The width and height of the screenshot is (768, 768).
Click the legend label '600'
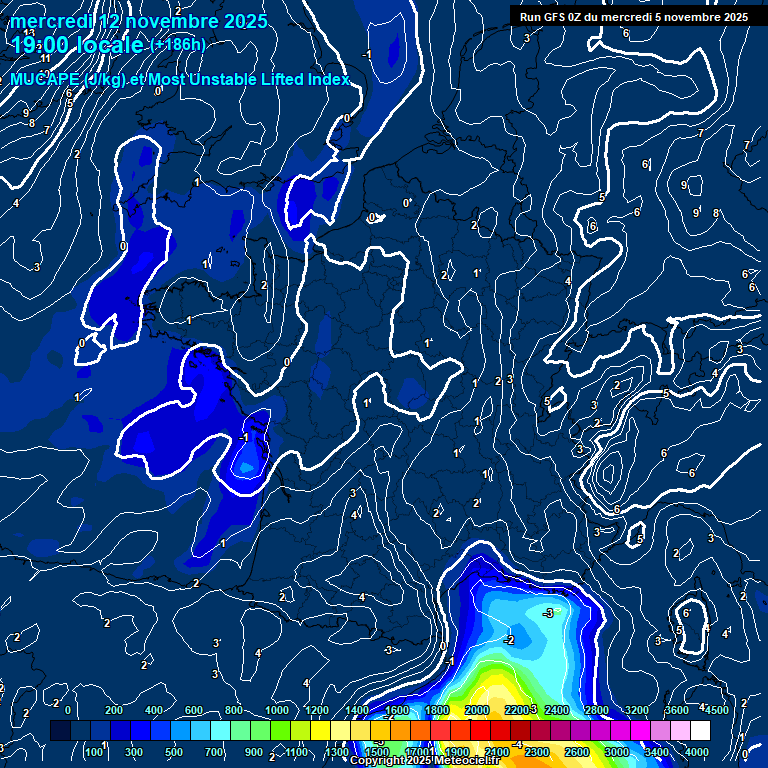(x=194, y=710)
